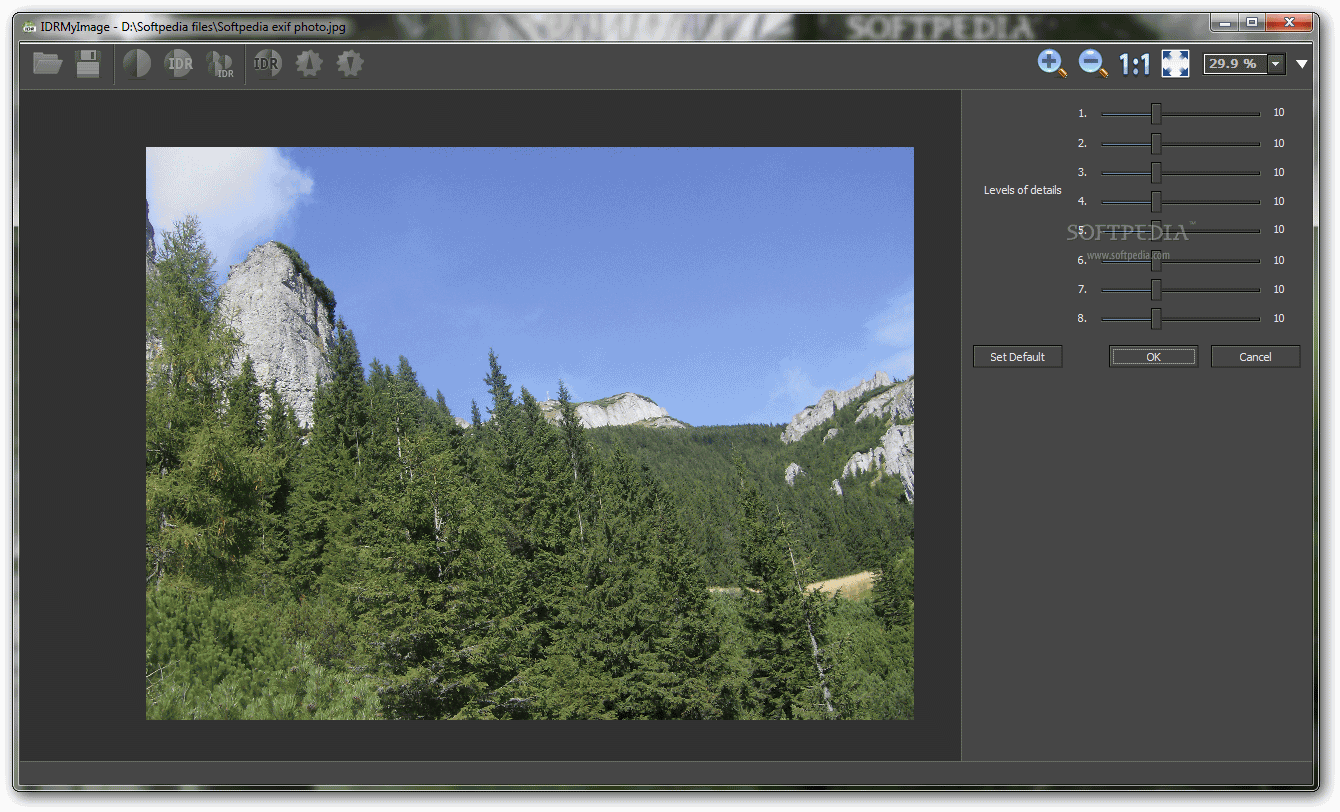Click the half-shaded circle contrast icon
Screen dimensions: 1340x812
coord(137,64)
